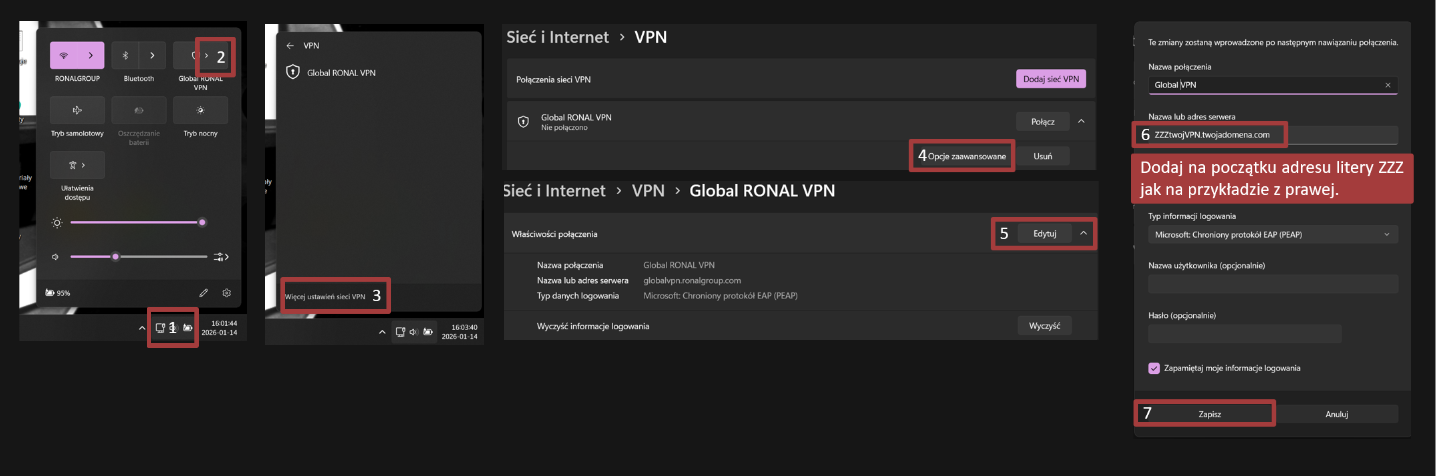The height and width of the screenshot is (476, 1436).
Task: Click Edytuj connection properties
Action: point(1044,232)
